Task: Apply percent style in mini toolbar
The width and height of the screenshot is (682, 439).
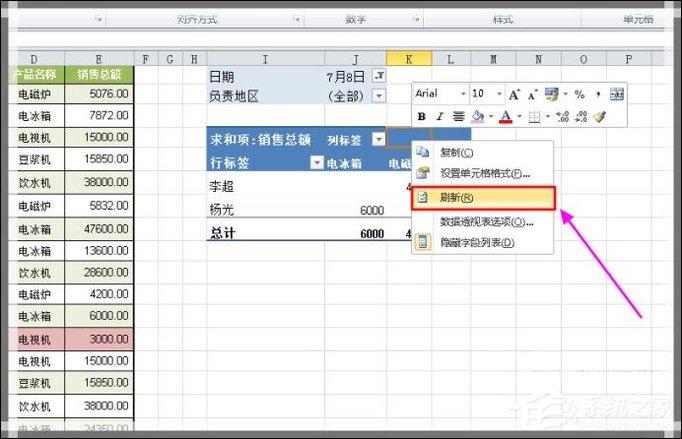Action: [x=579, y=94]
